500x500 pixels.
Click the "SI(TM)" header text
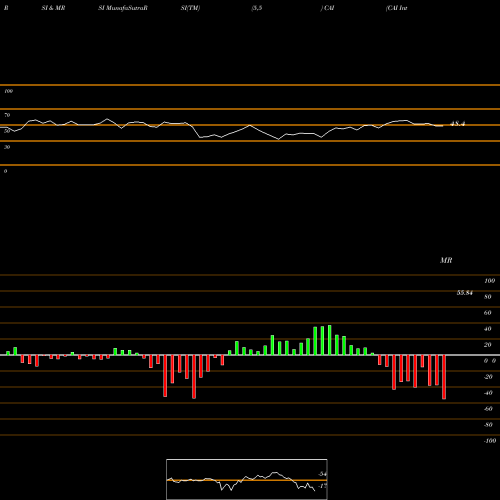pos(190,8)
